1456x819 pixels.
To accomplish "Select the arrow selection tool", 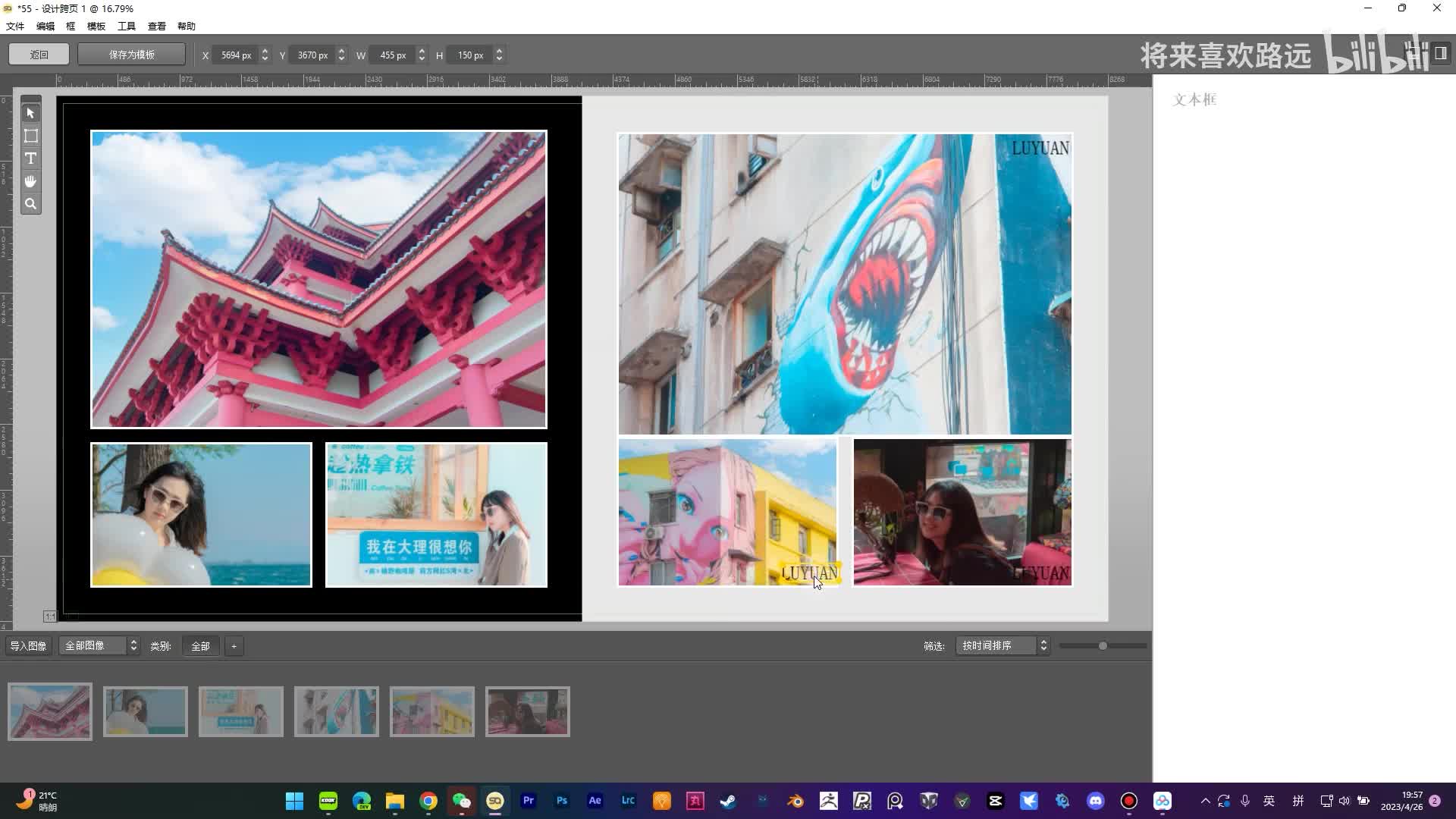I will 30,113.
